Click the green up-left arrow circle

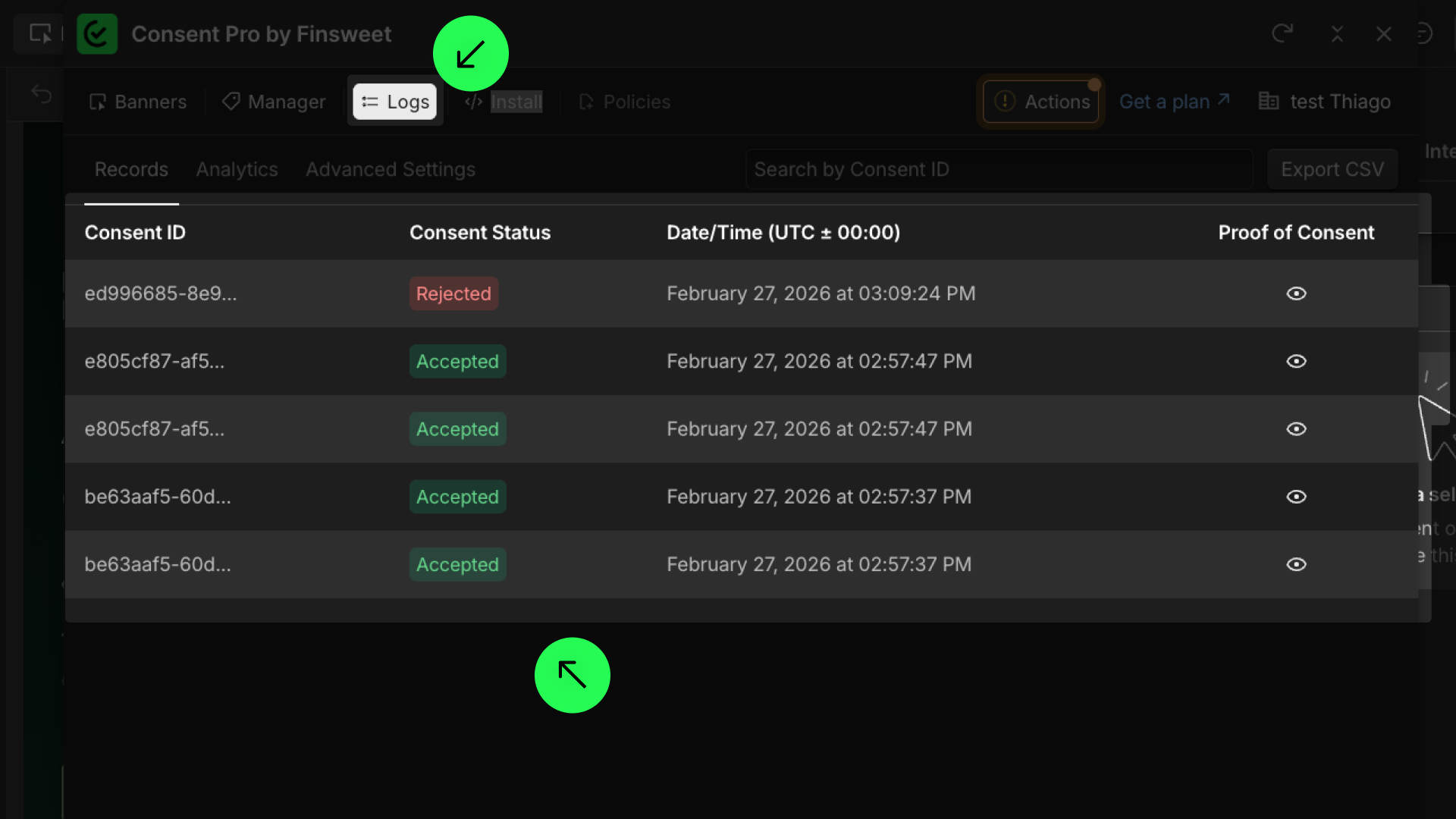(572, 675)
